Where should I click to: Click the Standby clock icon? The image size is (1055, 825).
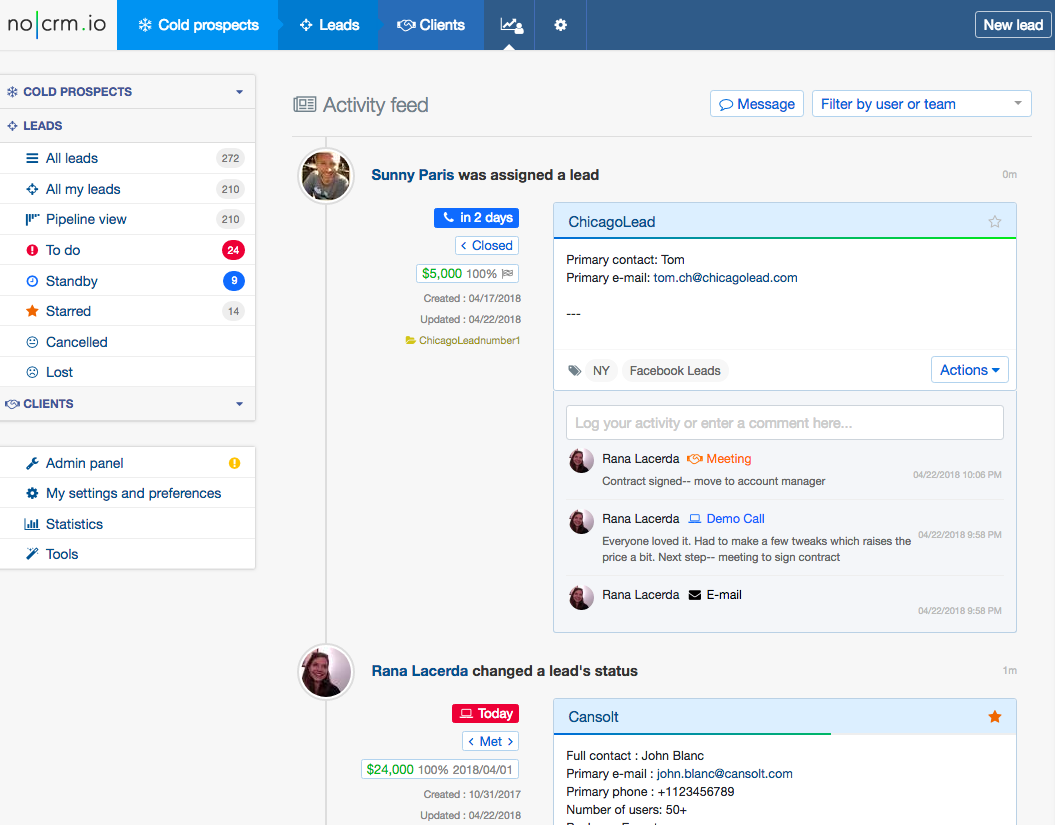32,281
